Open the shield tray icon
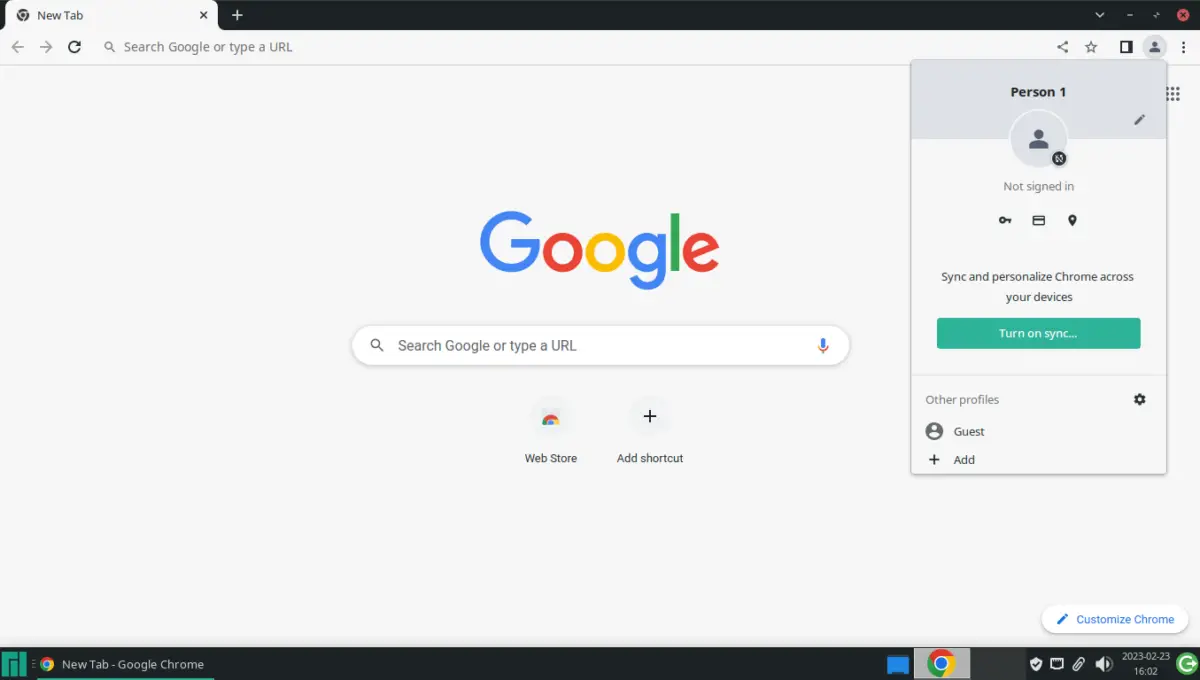 (1036, 664)
